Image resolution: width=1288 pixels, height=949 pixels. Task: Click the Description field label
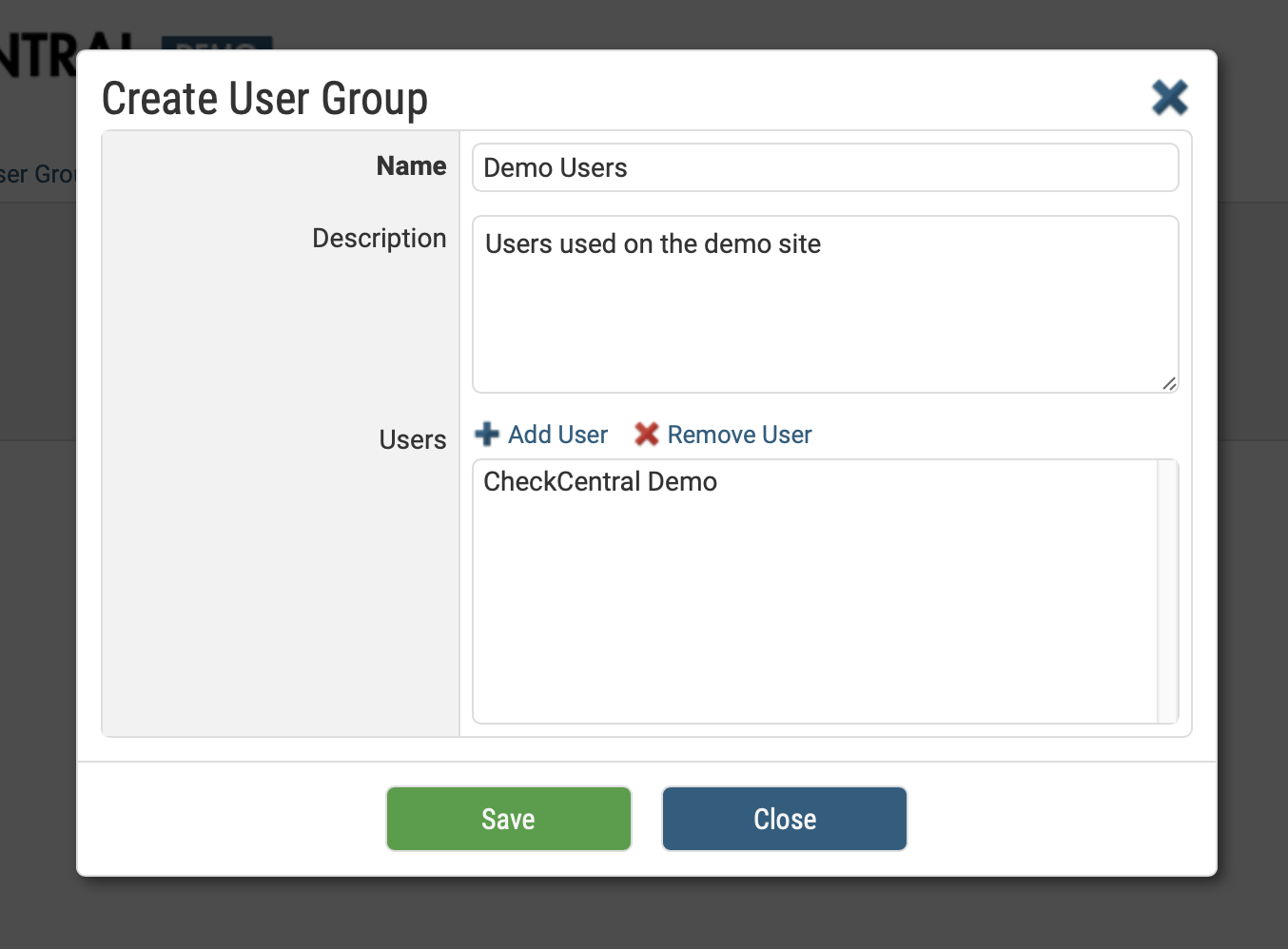[x=379, y=238]
